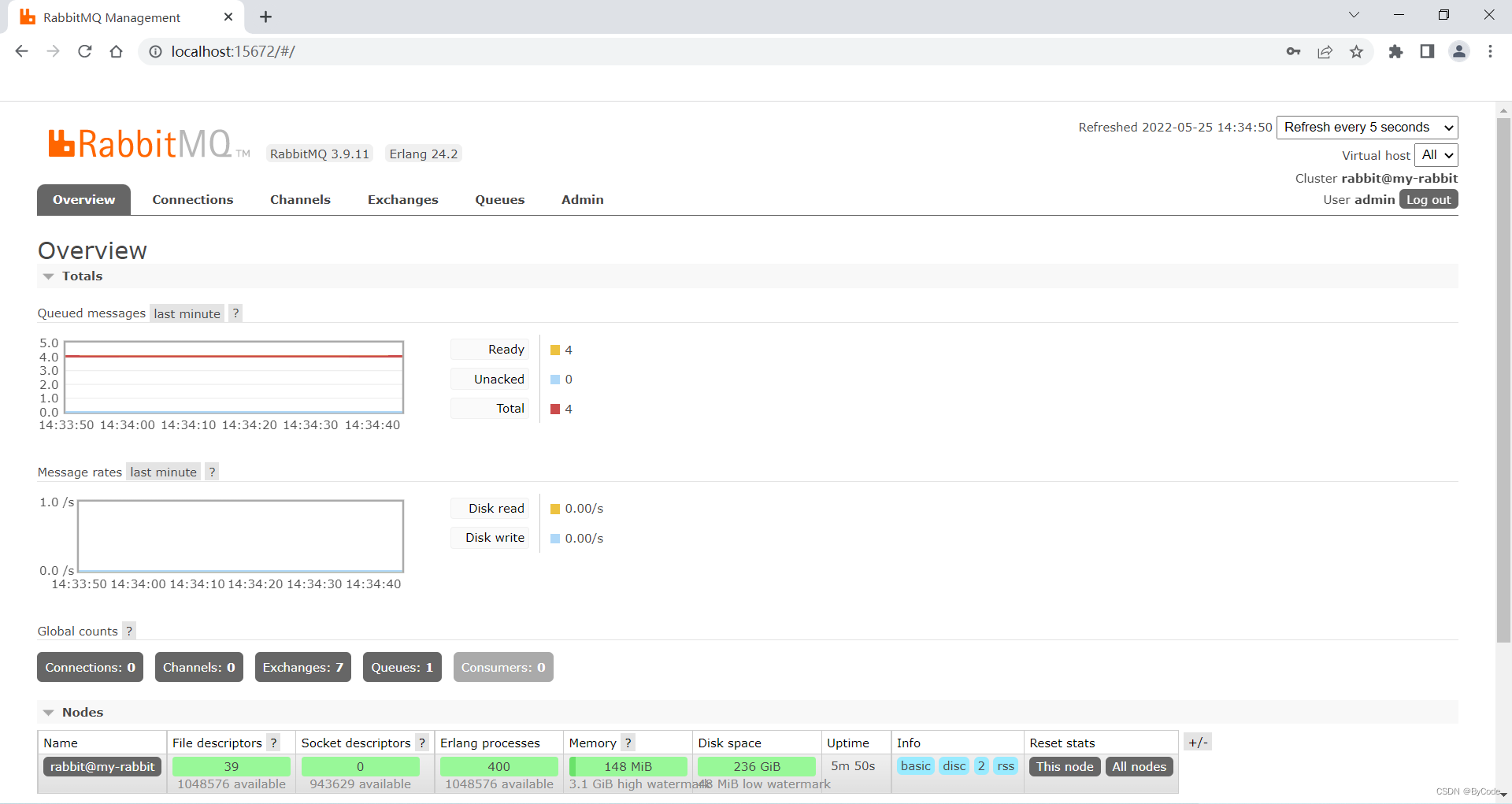Click the Consumers: 0 count button
1512x804 pixels.
pyautogui.click(x=502, y=667)
